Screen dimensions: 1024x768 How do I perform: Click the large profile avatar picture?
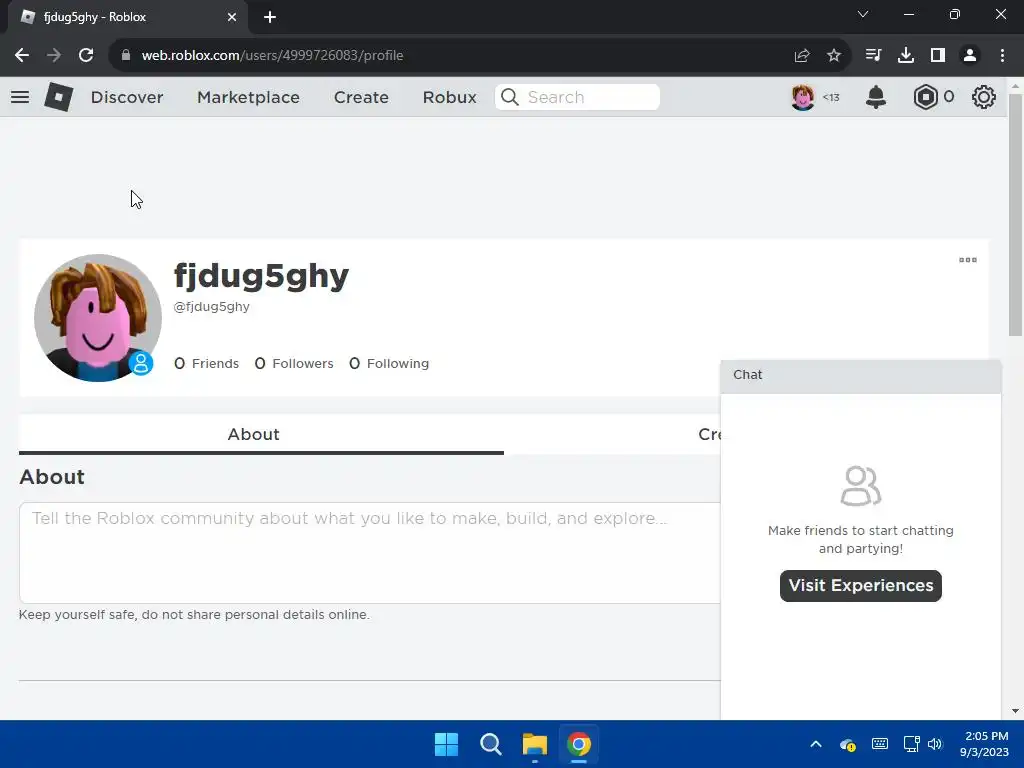98,318
